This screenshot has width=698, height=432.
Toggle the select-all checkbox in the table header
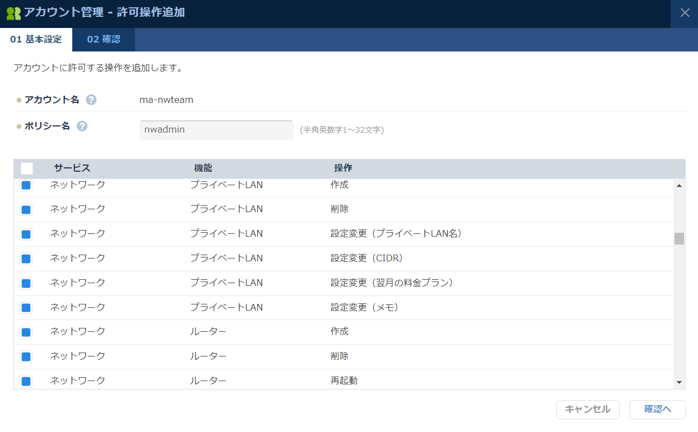click(27, 168)
